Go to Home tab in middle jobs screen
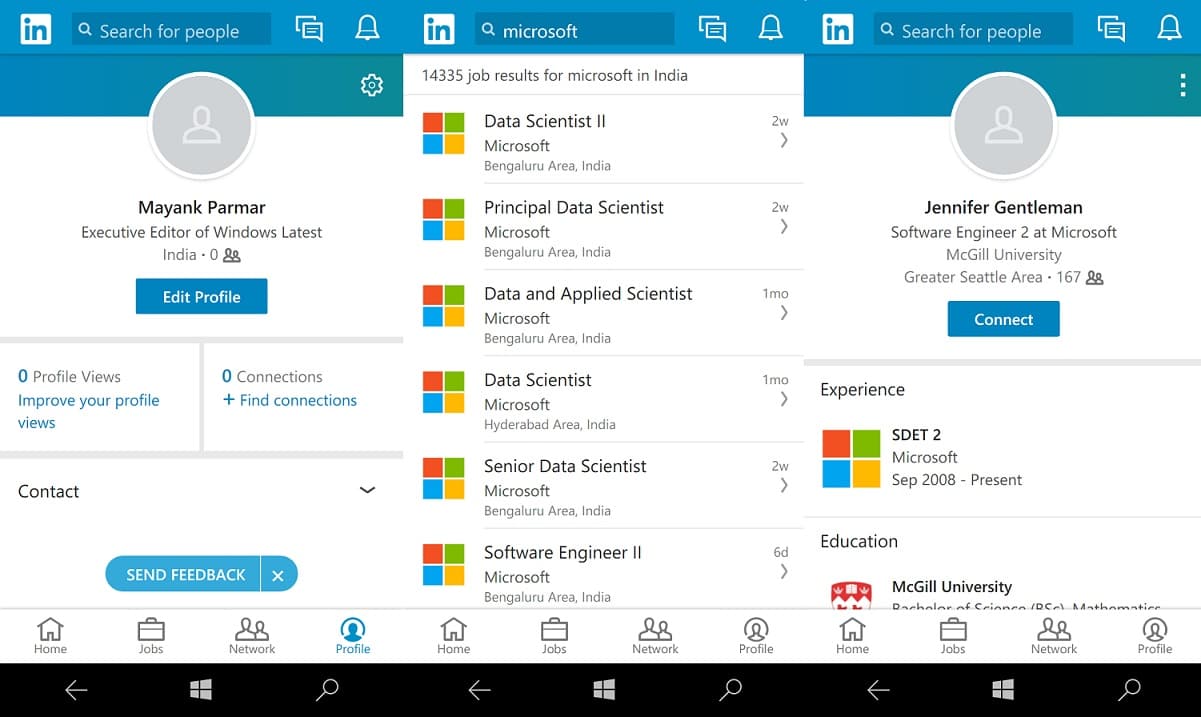 tap(453, 636)
